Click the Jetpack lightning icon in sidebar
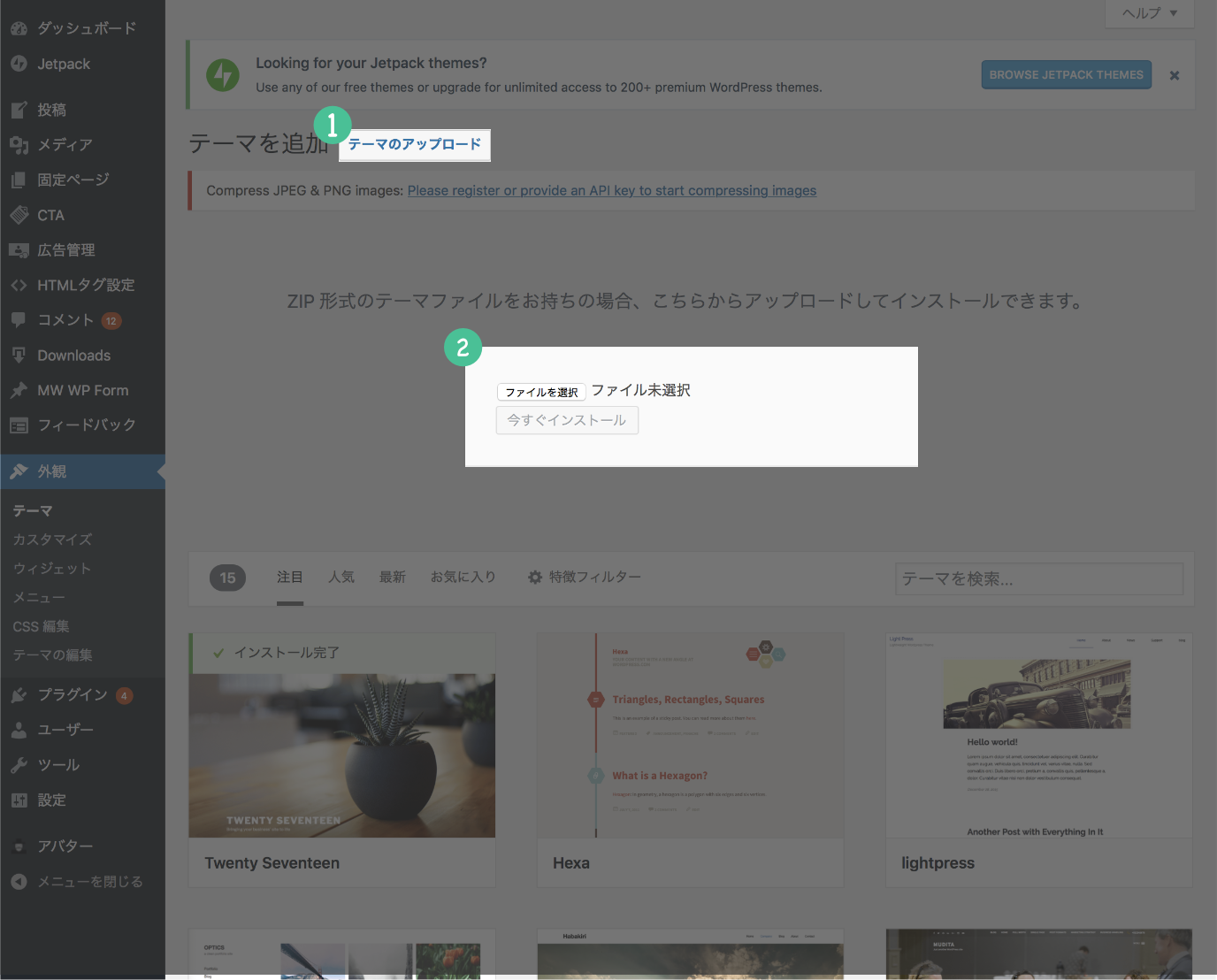This screenshot has width=1217, height=980. click(19, 64)
